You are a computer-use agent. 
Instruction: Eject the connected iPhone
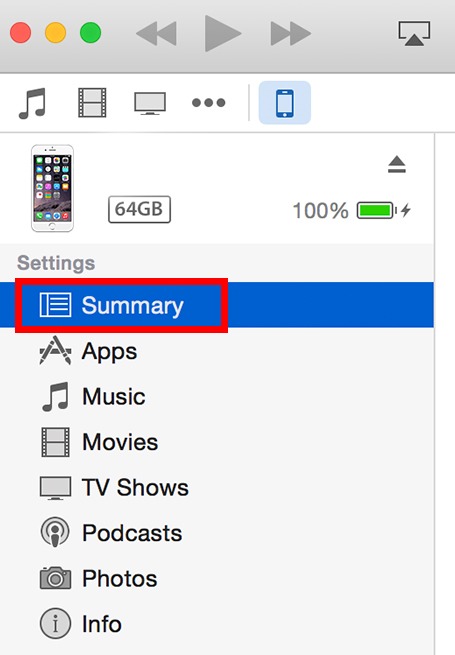[x=397, y=164]
